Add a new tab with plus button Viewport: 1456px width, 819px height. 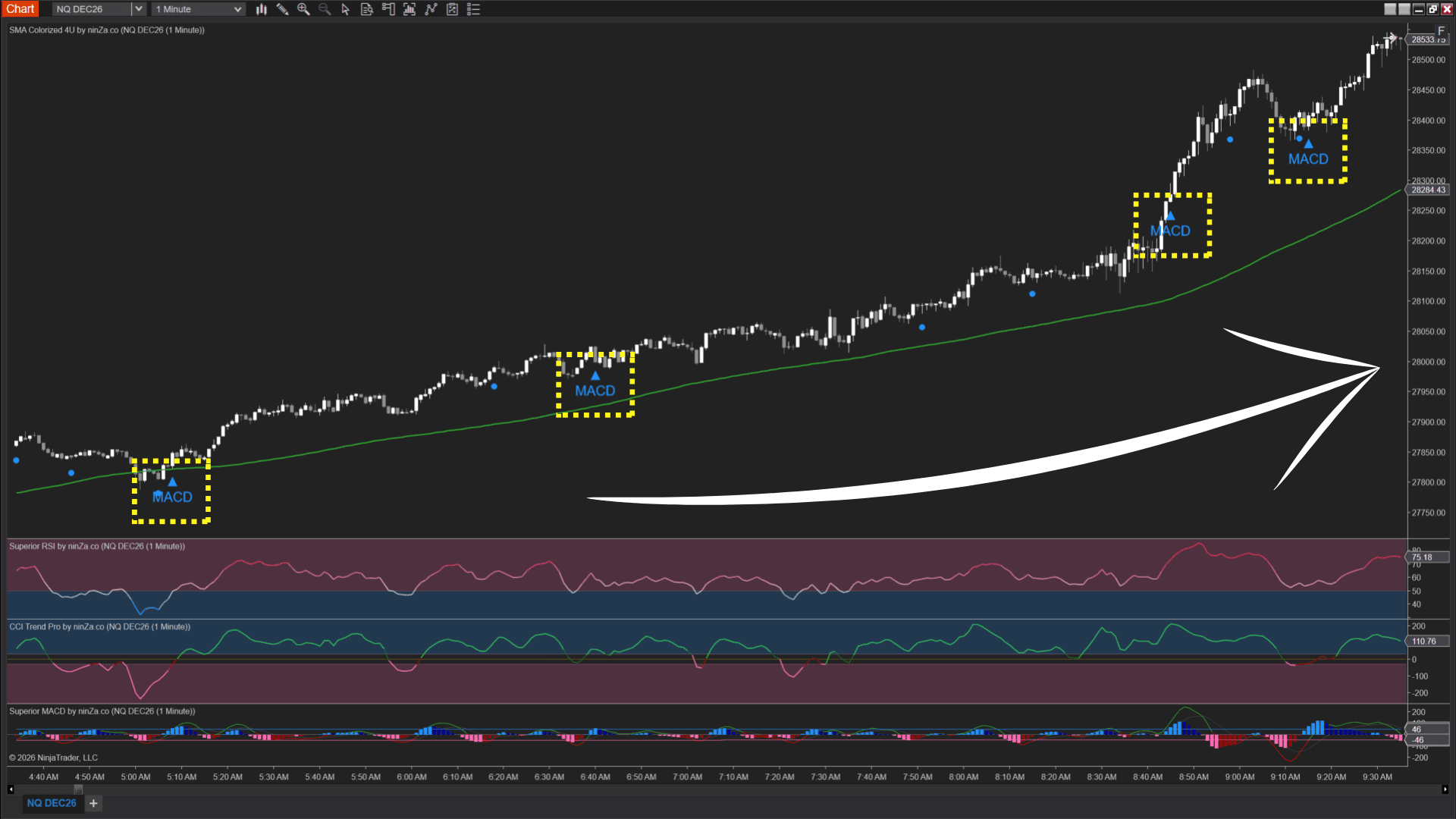93,803
